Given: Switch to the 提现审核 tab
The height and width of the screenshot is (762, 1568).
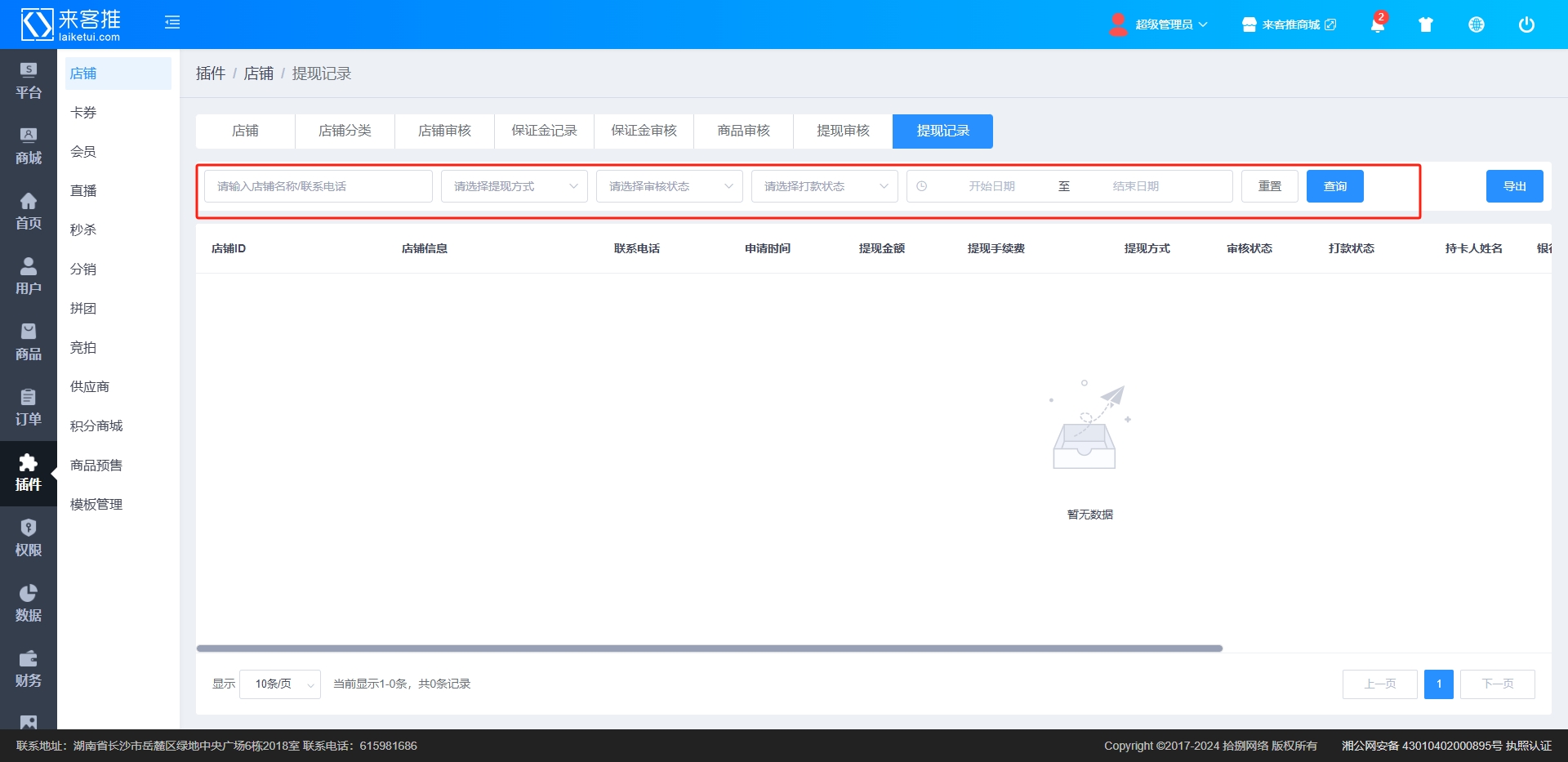Looking at the screenshot, I should click(x=843, y=131).
